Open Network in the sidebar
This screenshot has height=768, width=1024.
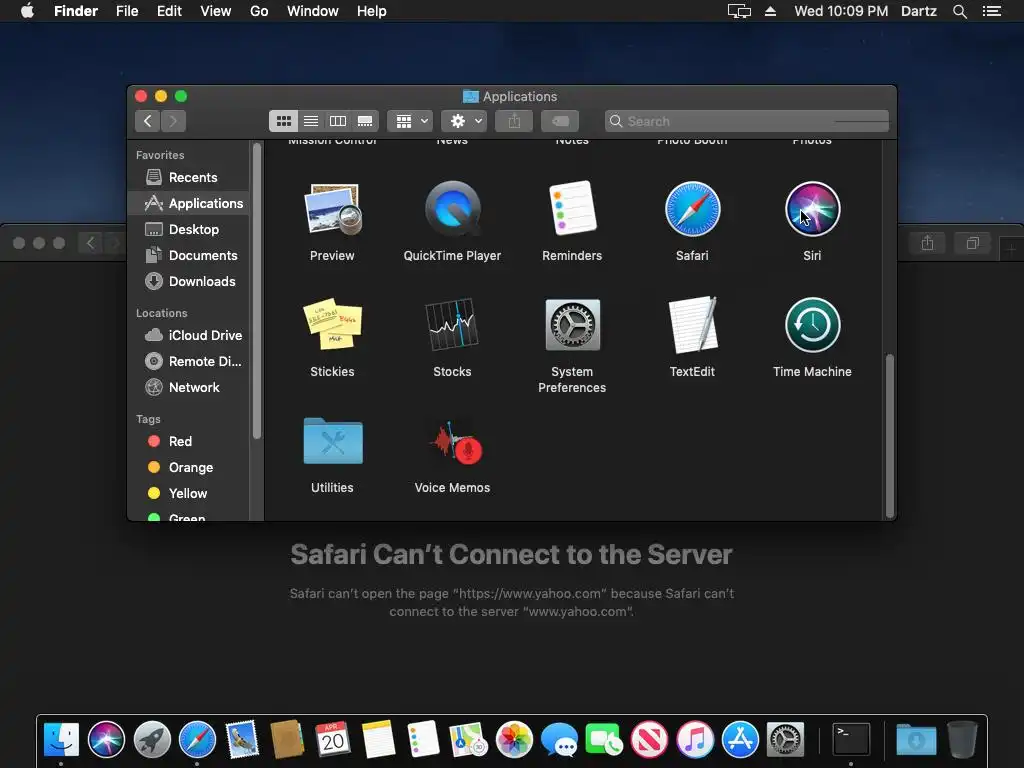(x=189, y=387)
